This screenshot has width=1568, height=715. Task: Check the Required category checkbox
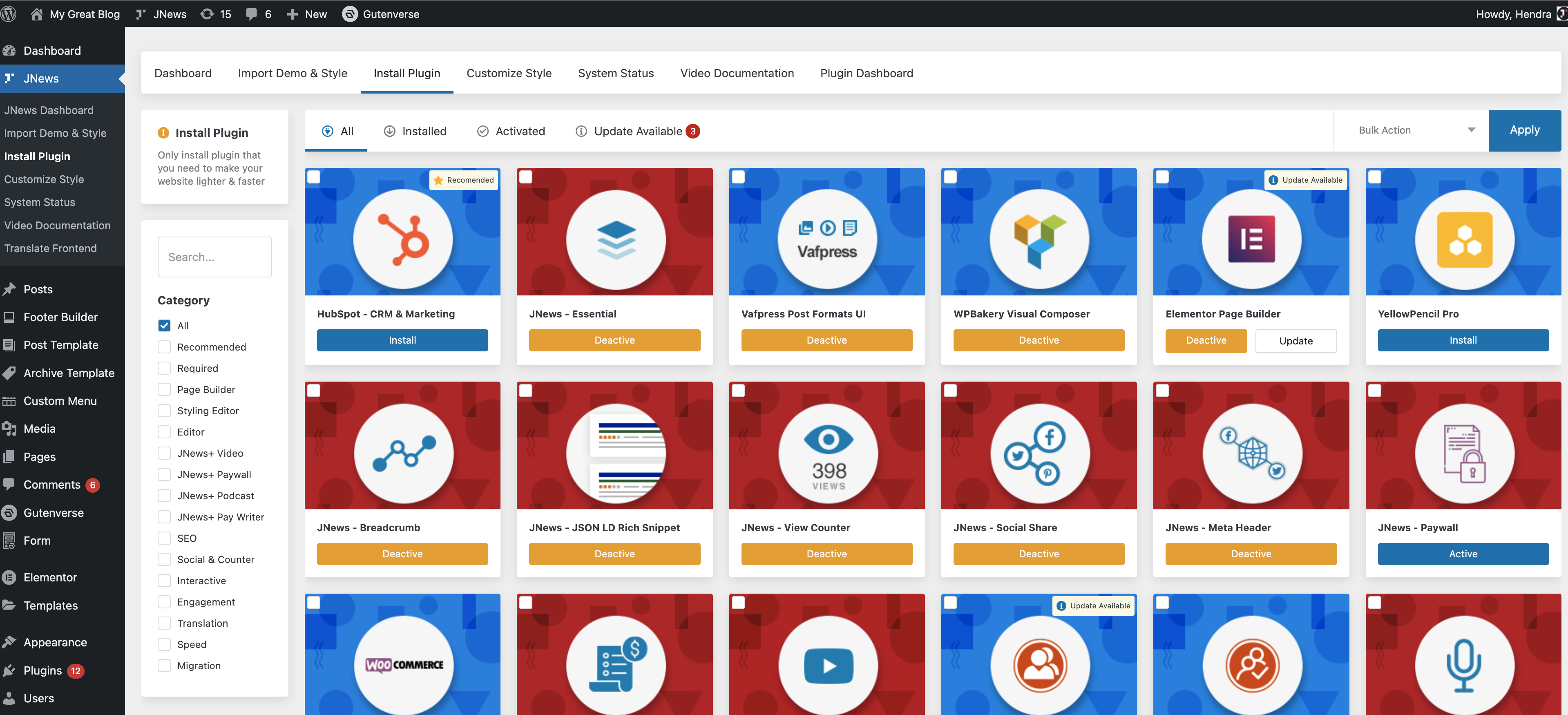[x=164, y=368]
